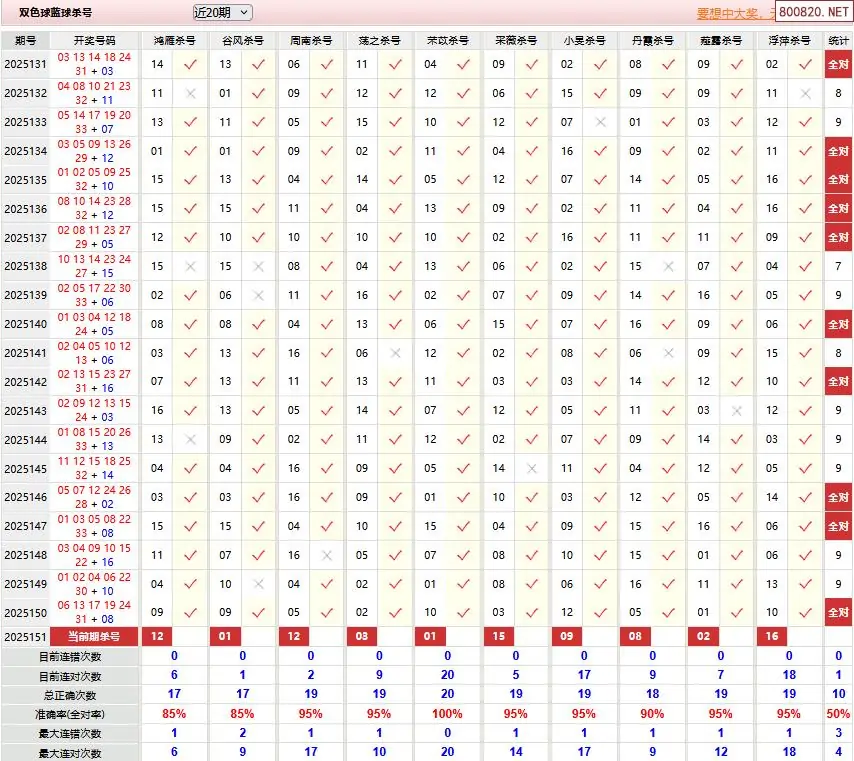854x761 pixels.
Task: Click the gray X in row 2025145 采薇 column
Action: point(532,469)
